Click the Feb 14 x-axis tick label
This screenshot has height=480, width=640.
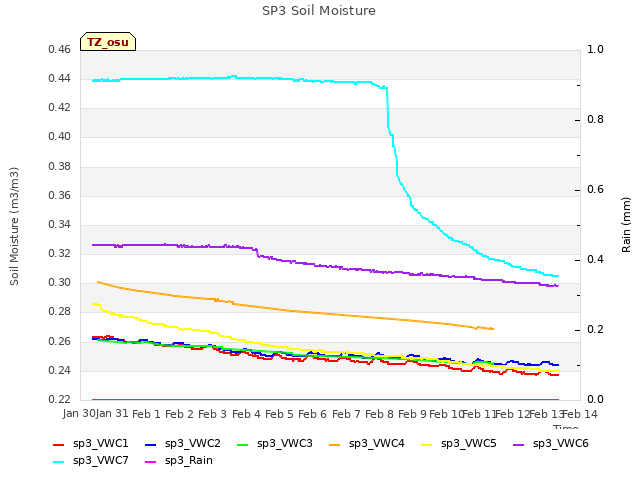[x=580, y=414]
